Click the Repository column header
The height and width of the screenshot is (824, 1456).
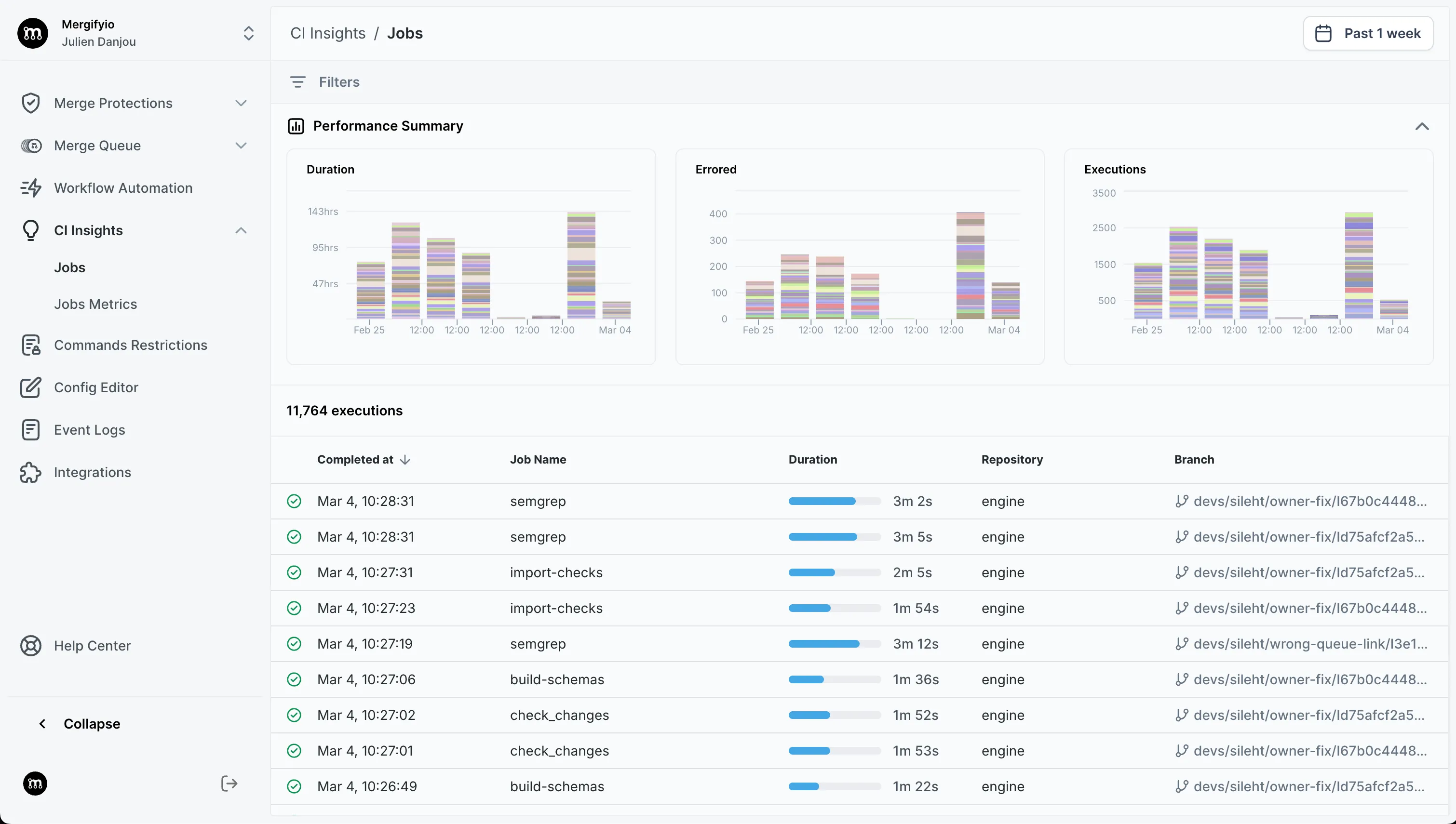pyautogui.click(x=1012, y=460)
